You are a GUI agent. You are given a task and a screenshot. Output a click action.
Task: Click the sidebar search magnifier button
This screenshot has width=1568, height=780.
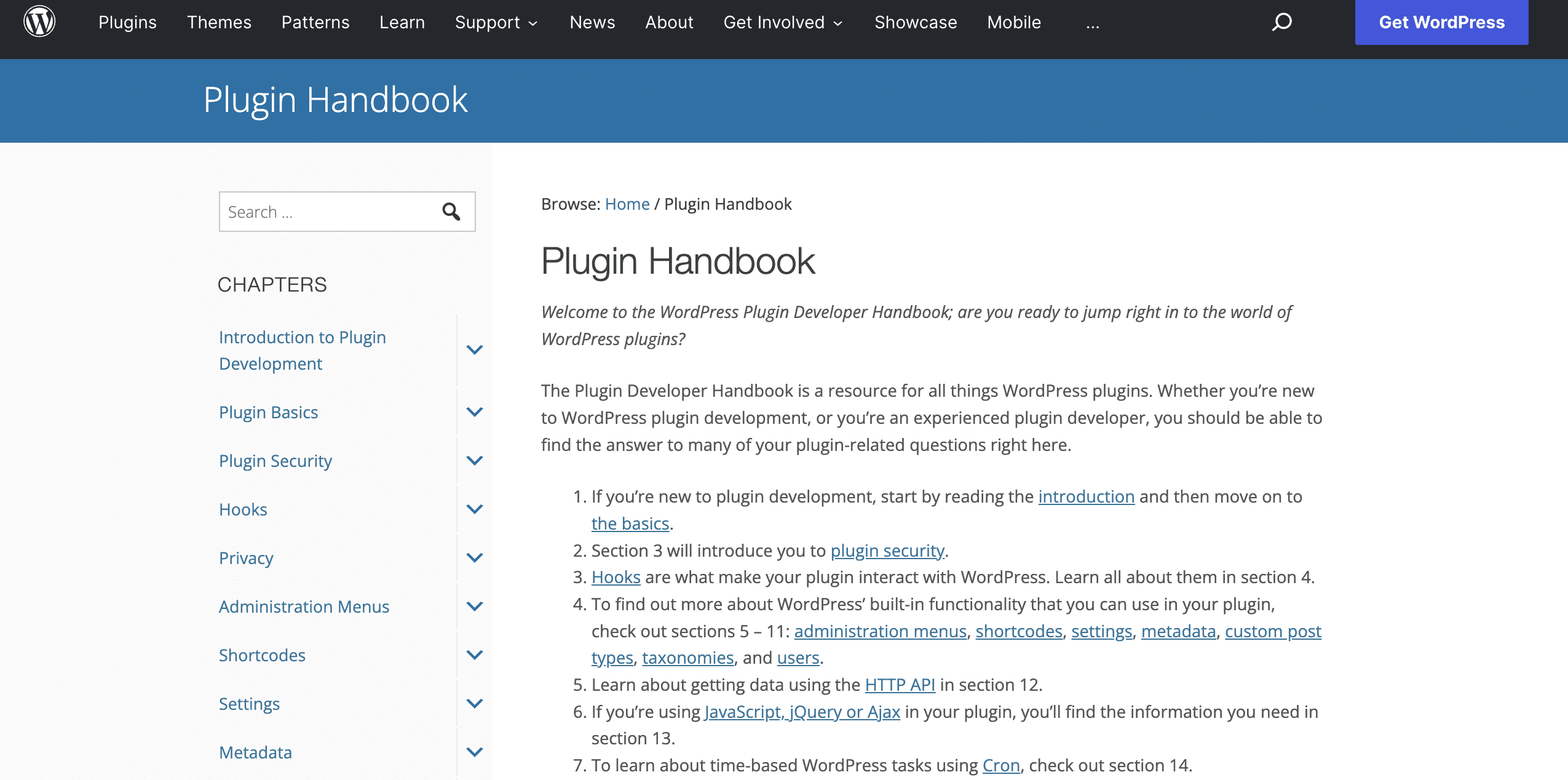coord(452,212)
